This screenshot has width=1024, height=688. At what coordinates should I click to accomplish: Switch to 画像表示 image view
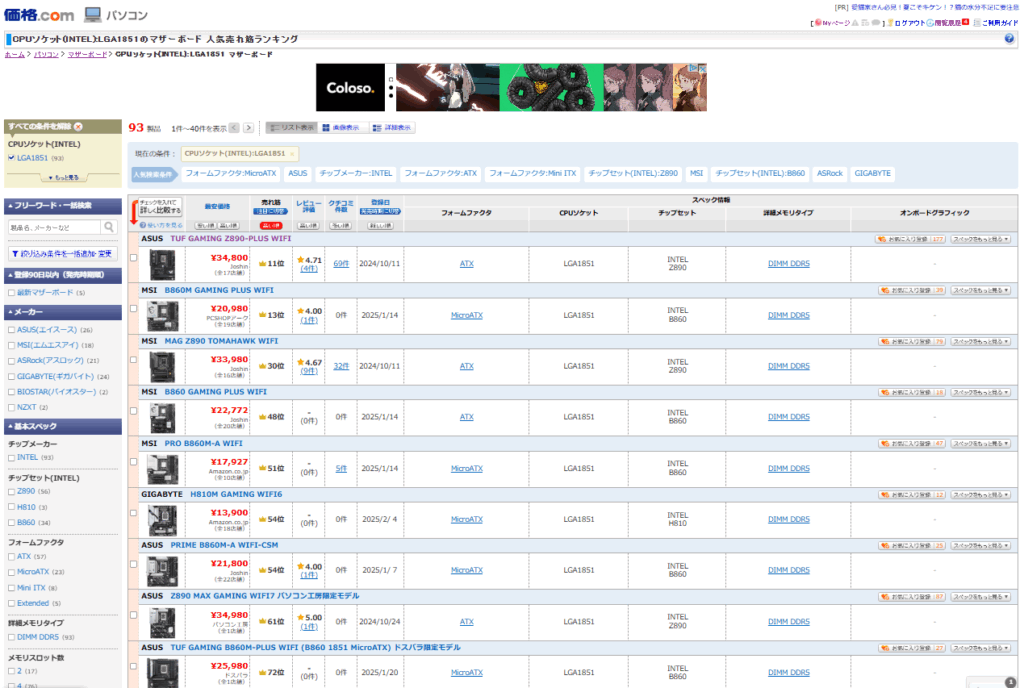pos(341,128)
